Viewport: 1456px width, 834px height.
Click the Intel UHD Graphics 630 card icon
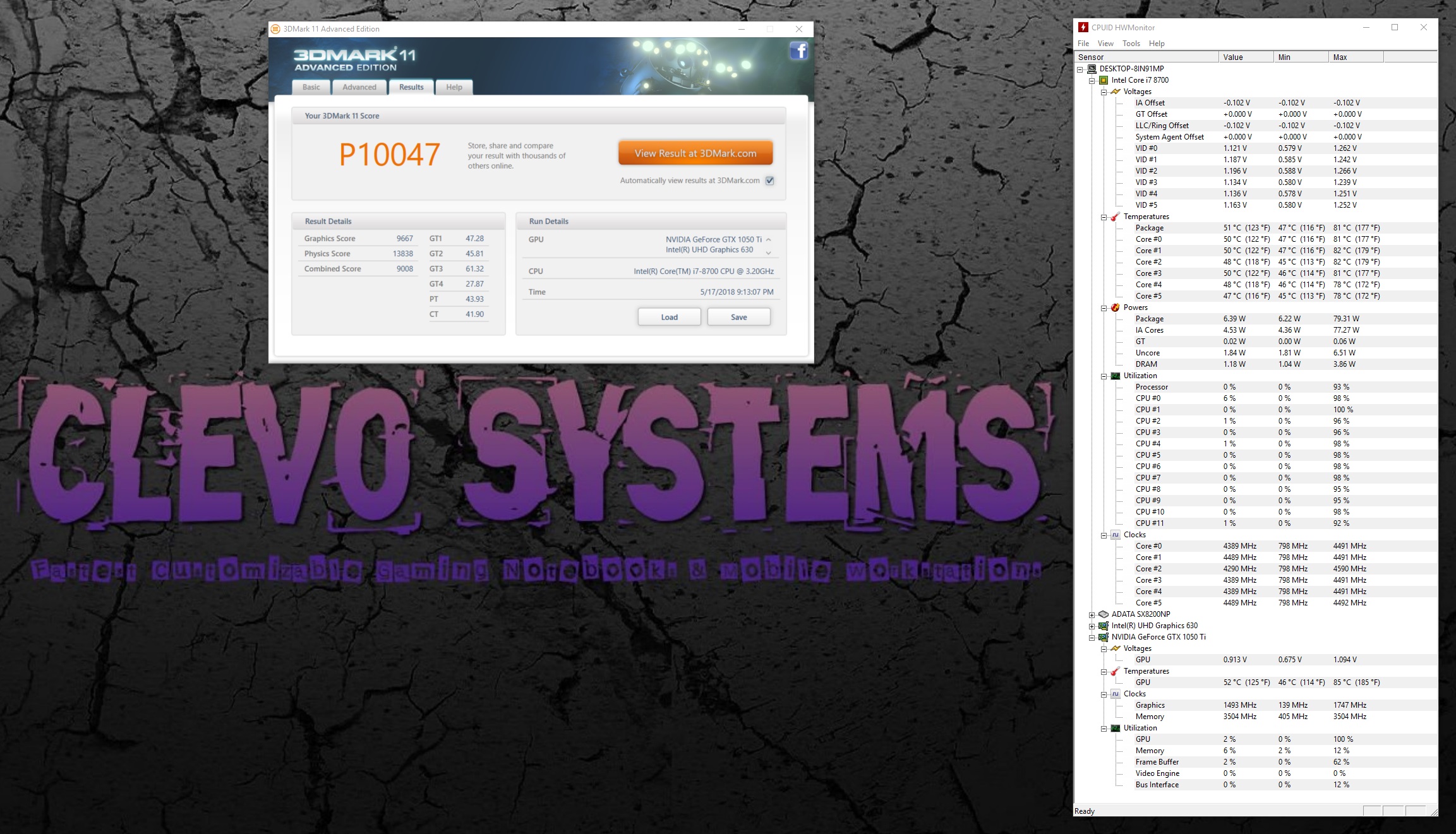[x=1104, y=626]
